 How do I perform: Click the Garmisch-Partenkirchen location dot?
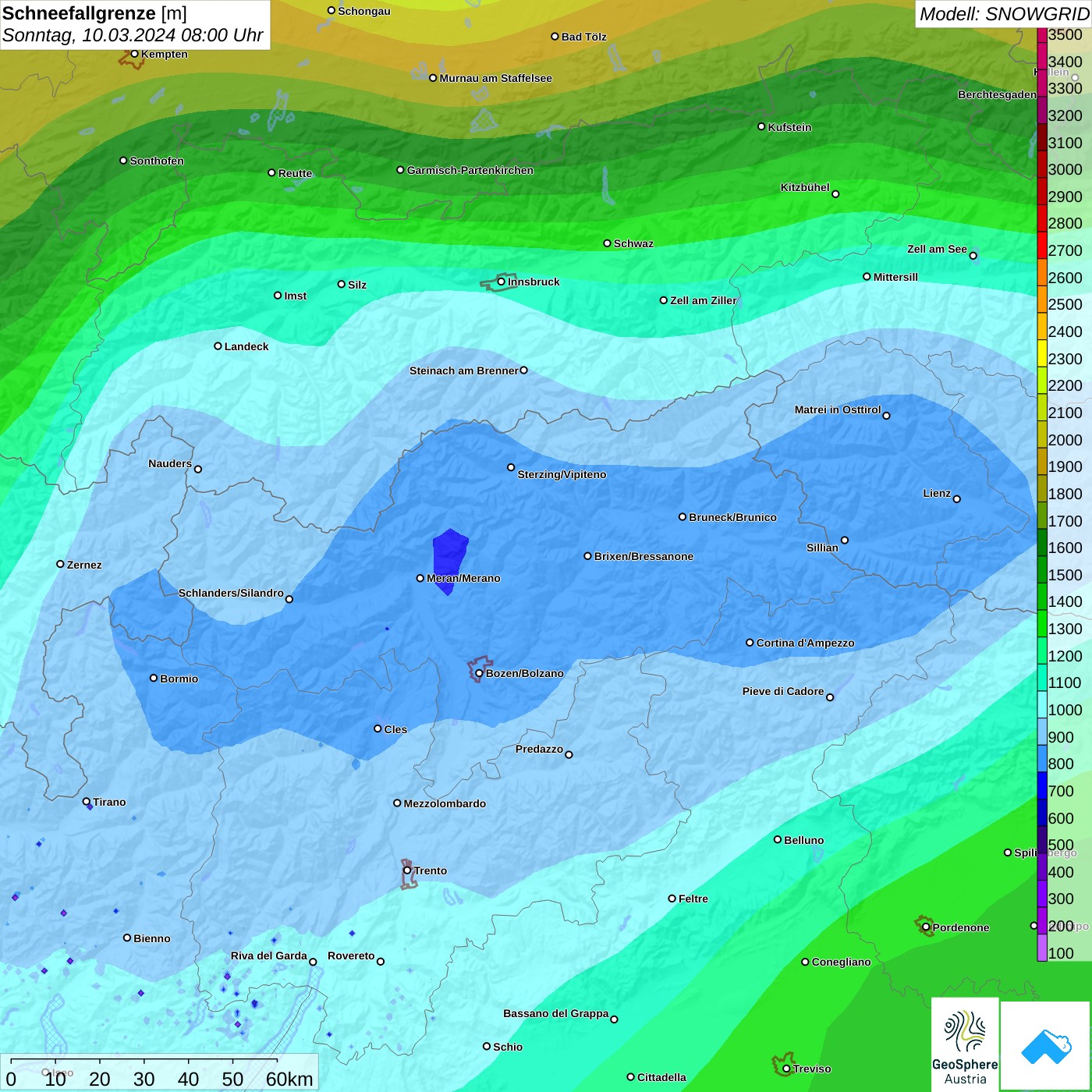click(400, 169)
